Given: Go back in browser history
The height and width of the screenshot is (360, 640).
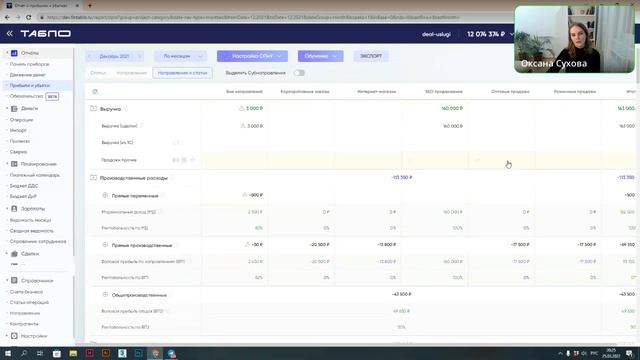Looking at the screenshot, I should click(x=7, y=18).
